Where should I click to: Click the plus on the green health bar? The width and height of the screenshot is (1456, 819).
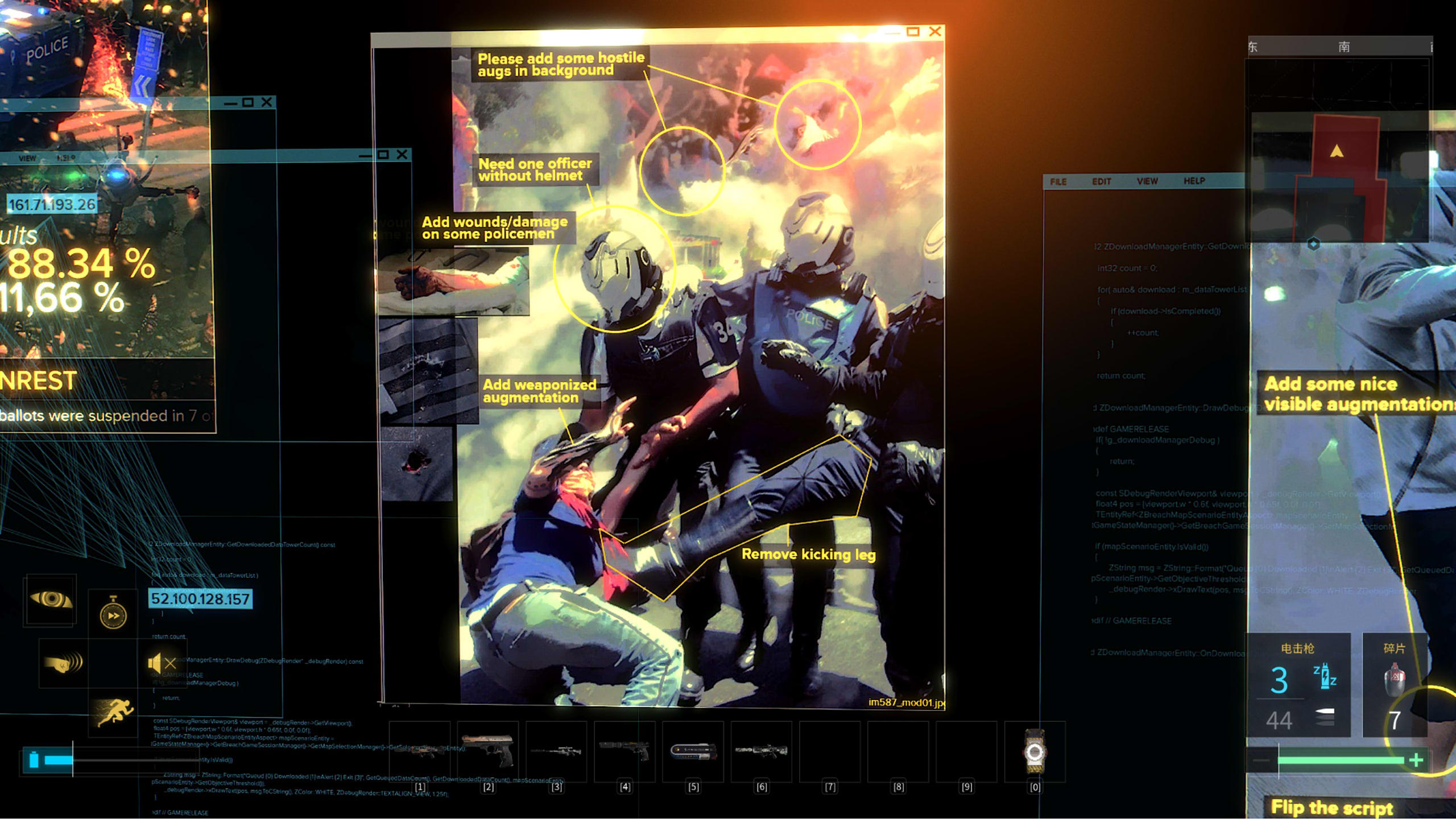[x=1416, y=760]
